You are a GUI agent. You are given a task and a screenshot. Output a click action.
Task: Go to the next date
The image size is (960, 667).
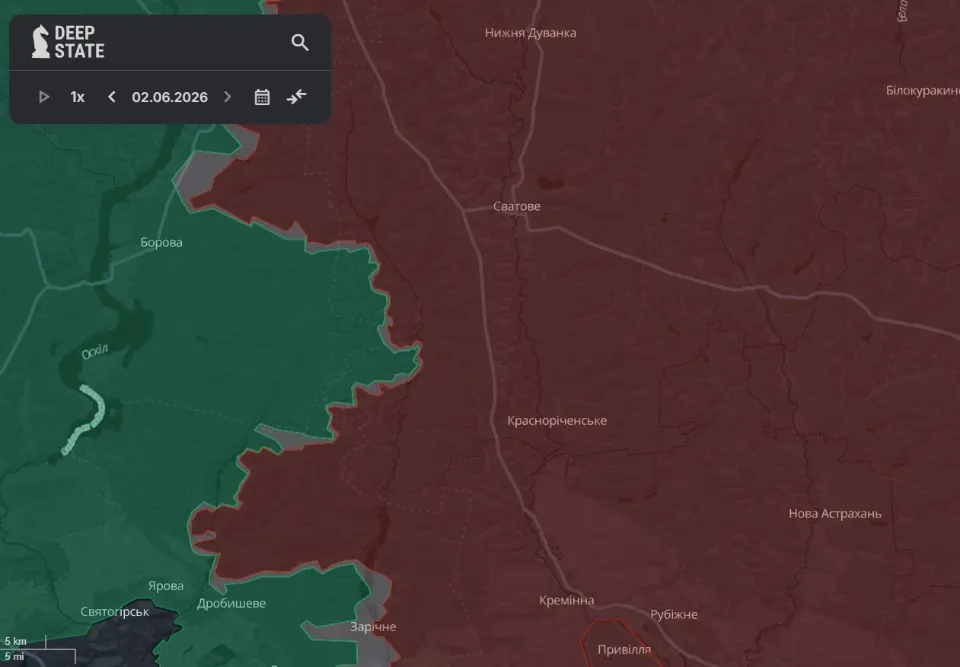(x=228, y=97)
